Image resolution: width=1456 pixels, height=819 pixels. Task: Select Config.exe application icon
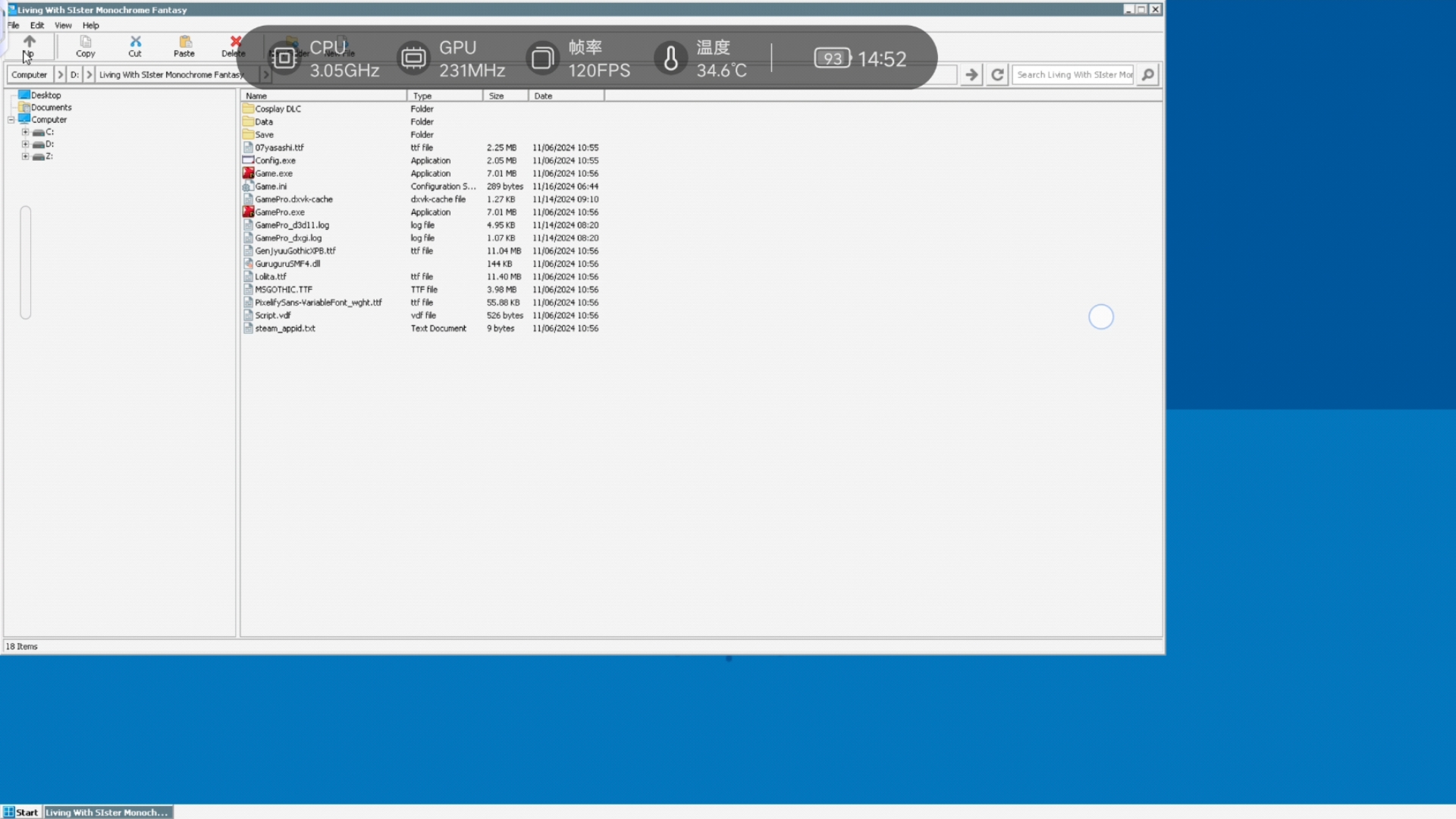click(248, 160)
